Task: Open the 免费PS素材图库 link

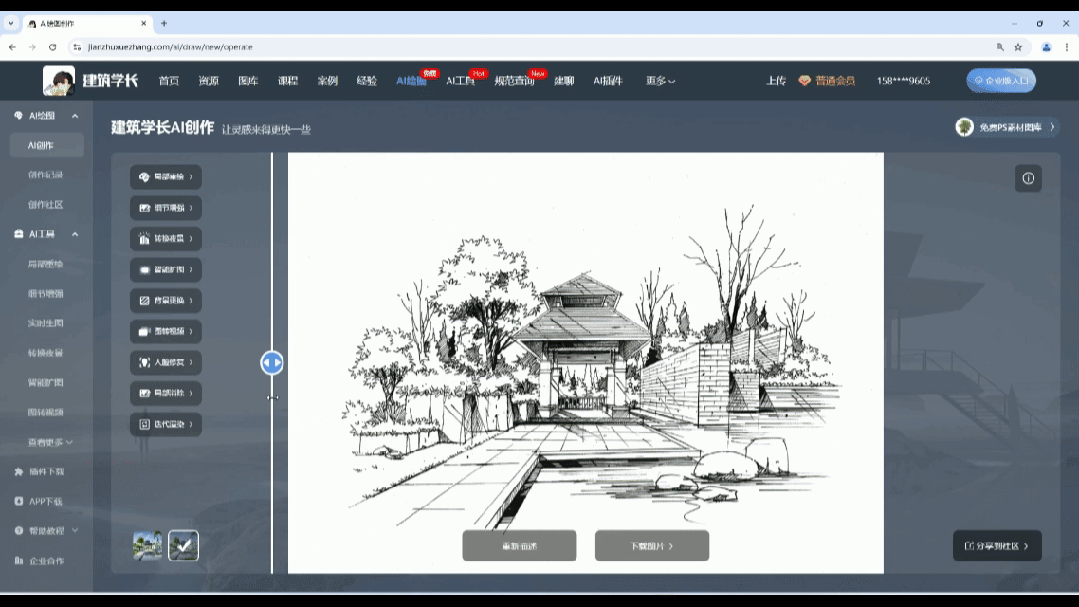Action: (x=1005, y=127)
